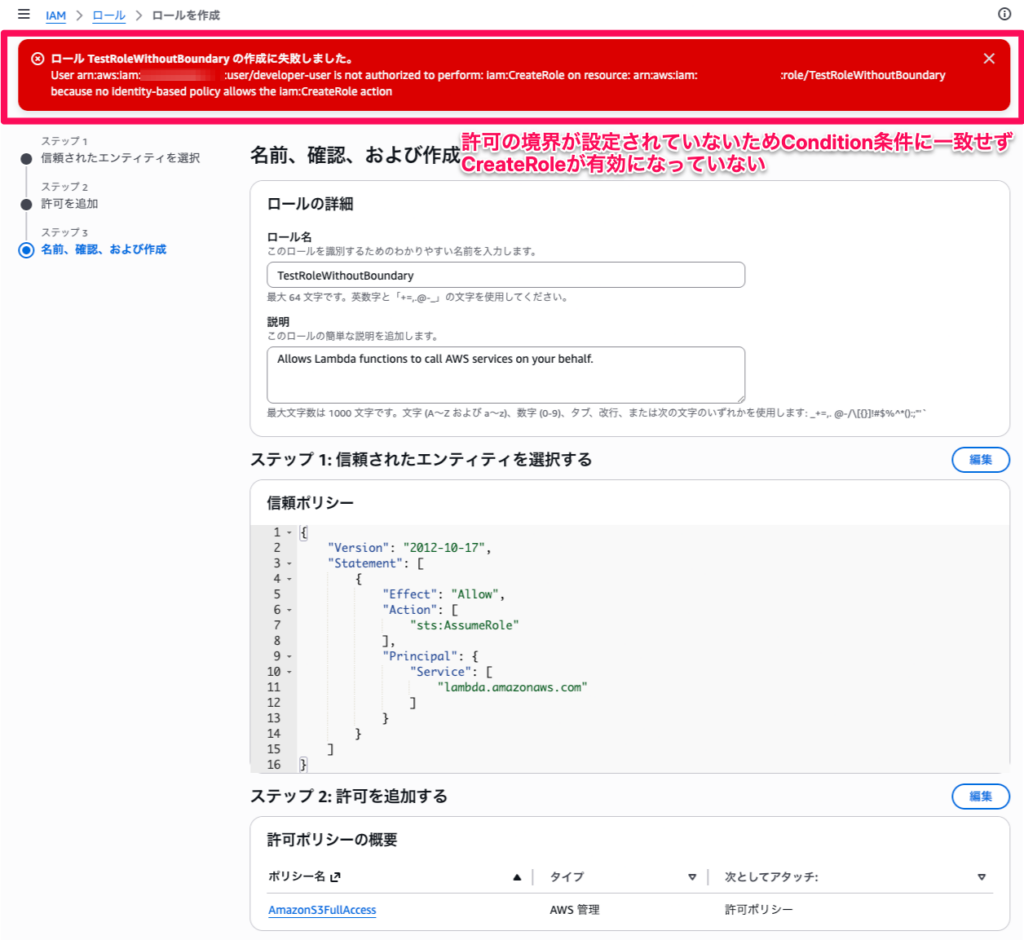The width and height of the screenshot is (1024, 940).
Task: Focus the ロール名 text field
Action: 505,275
